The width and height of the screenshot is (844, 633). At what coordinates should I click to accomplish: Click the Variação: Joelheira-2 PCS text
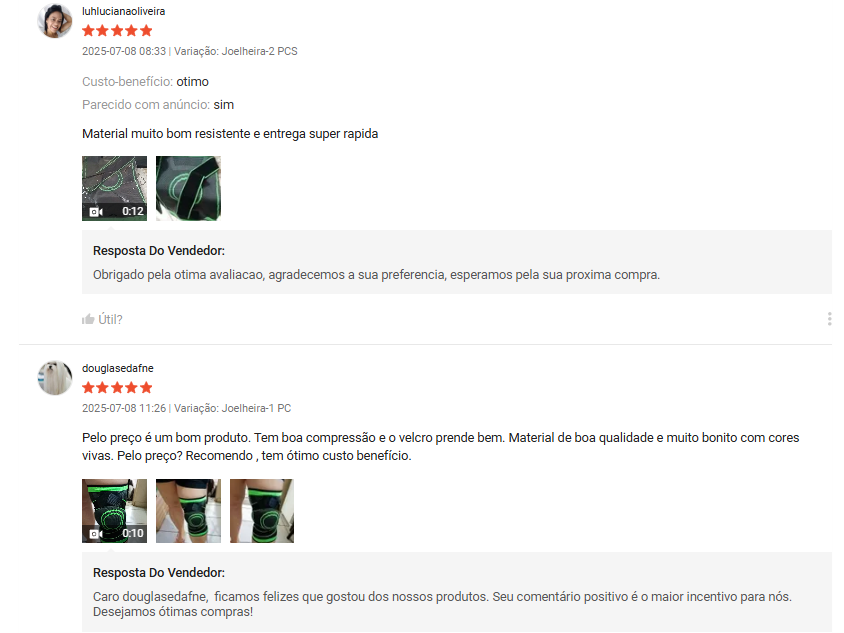tap(236, 51)
